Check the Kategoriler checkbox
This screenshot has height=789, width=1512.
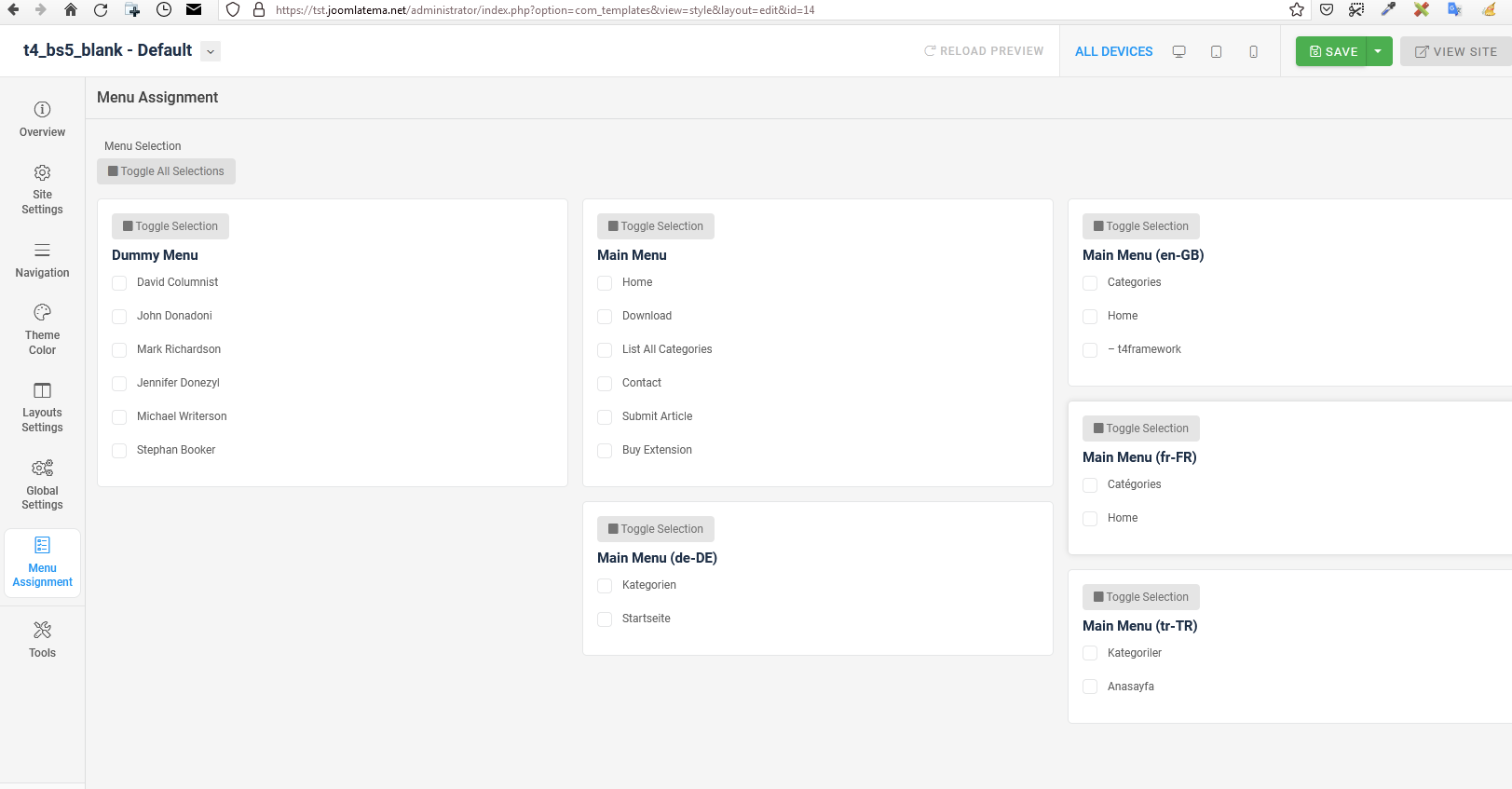[x=1090, y=654]
